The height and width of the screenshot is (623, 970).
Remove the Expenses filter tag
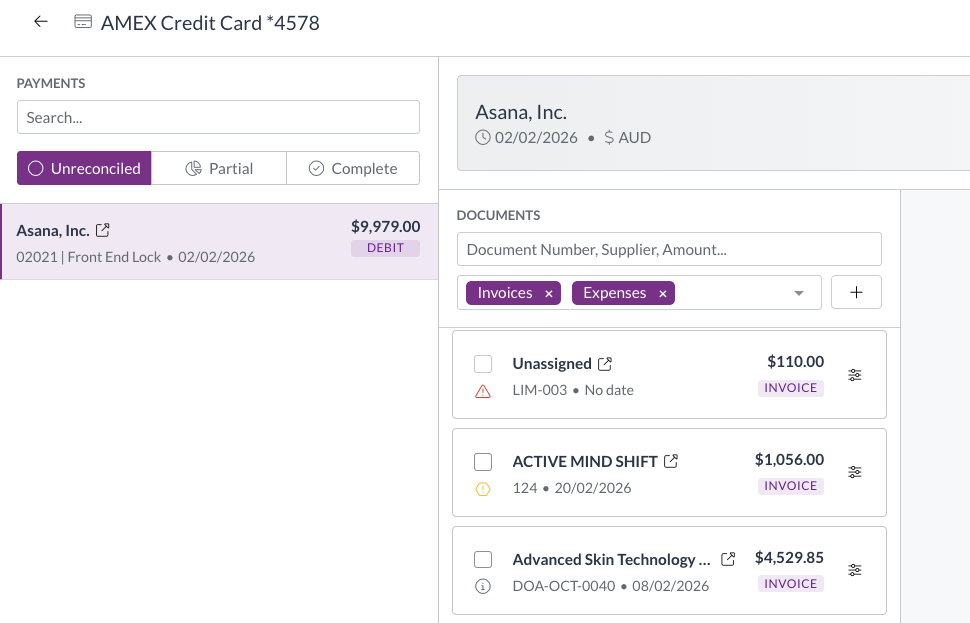click(662, 294)
